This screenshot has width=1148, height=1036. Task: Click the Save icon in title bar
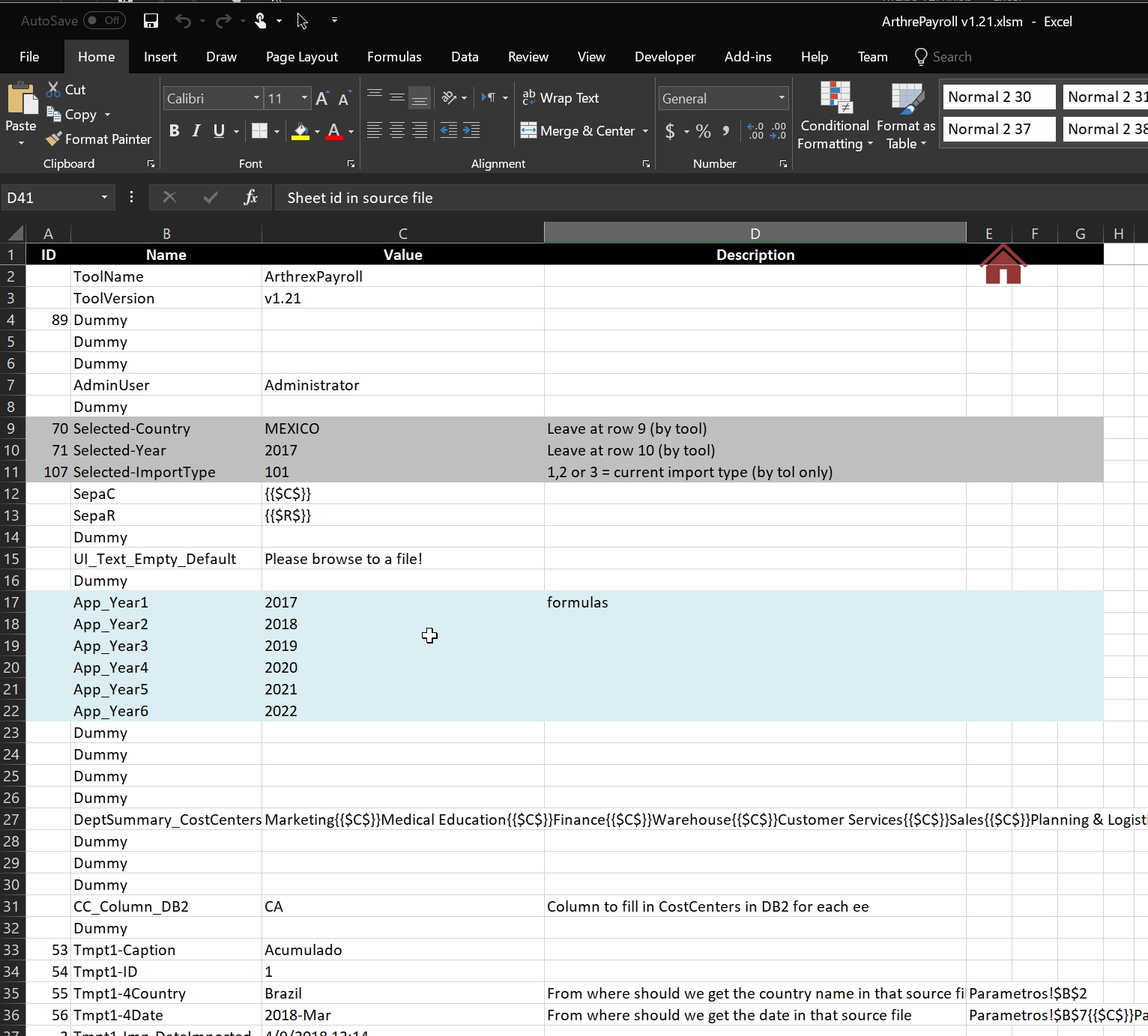click(151, 21)
